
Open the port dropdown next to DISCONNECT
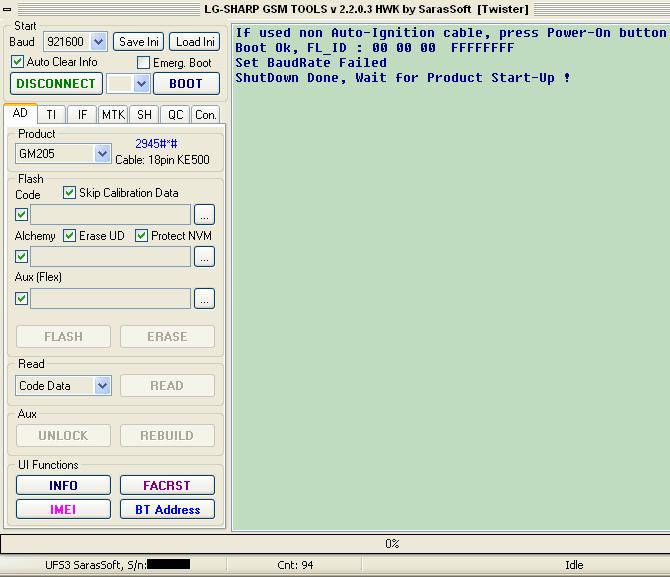click(141, 83)
